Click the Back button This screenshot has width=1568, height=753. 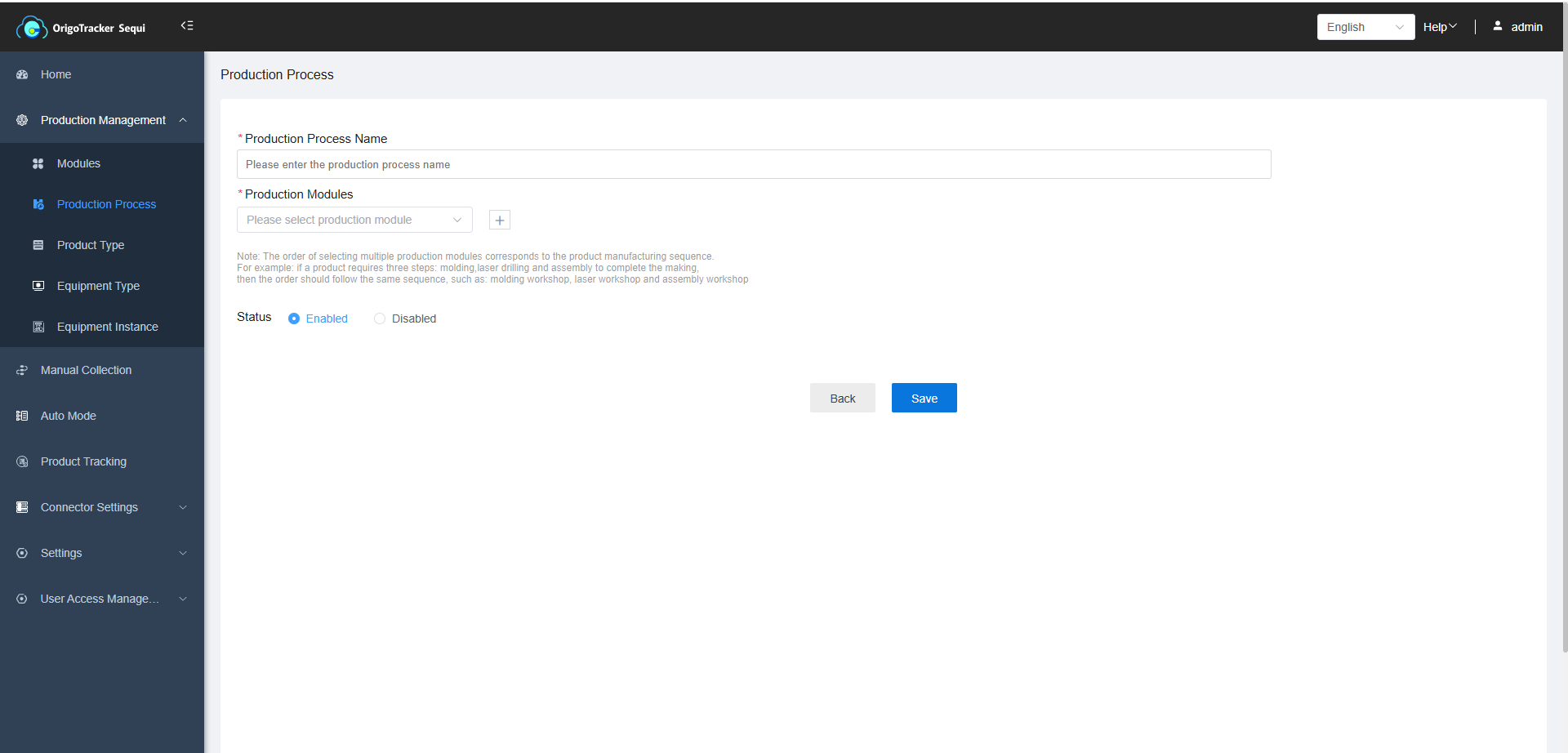coord(842,398)
